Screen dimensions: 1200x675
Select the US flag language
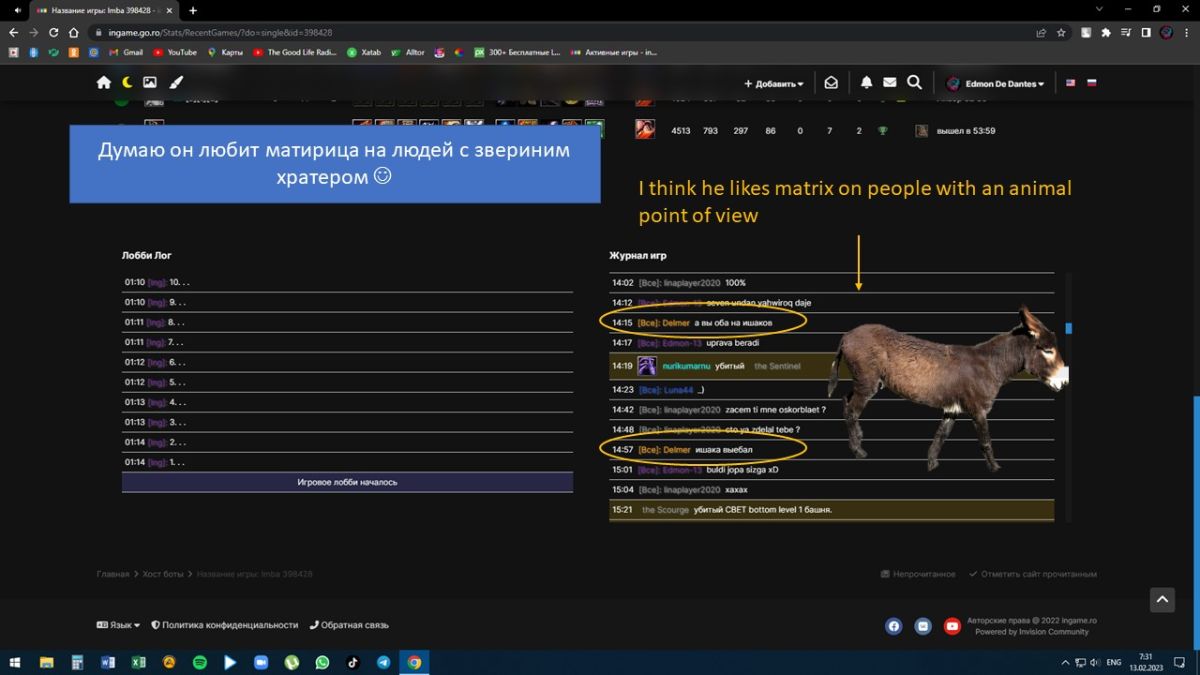click(x=1070, y=83)
